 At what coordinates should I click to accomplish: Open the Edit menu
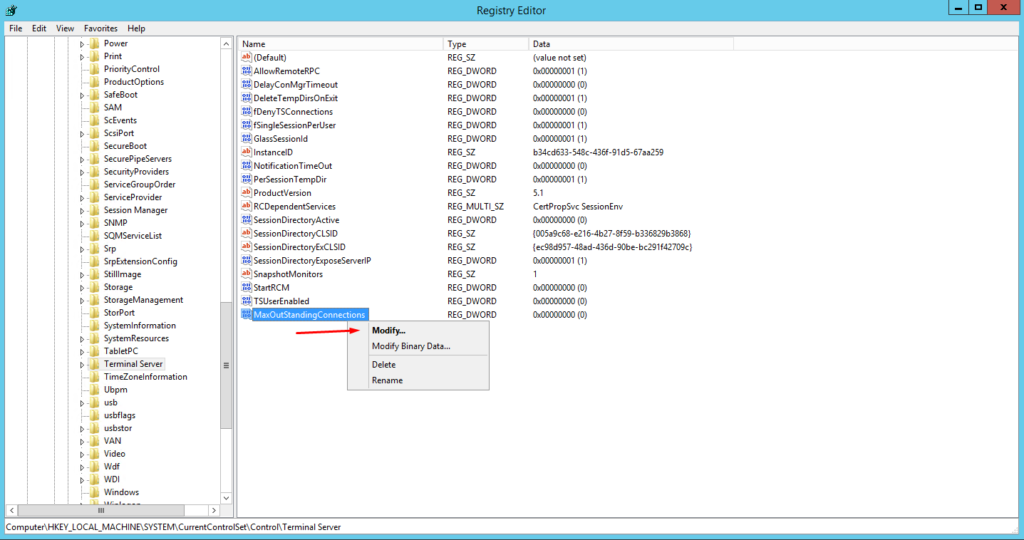click(x=39, y=29)
